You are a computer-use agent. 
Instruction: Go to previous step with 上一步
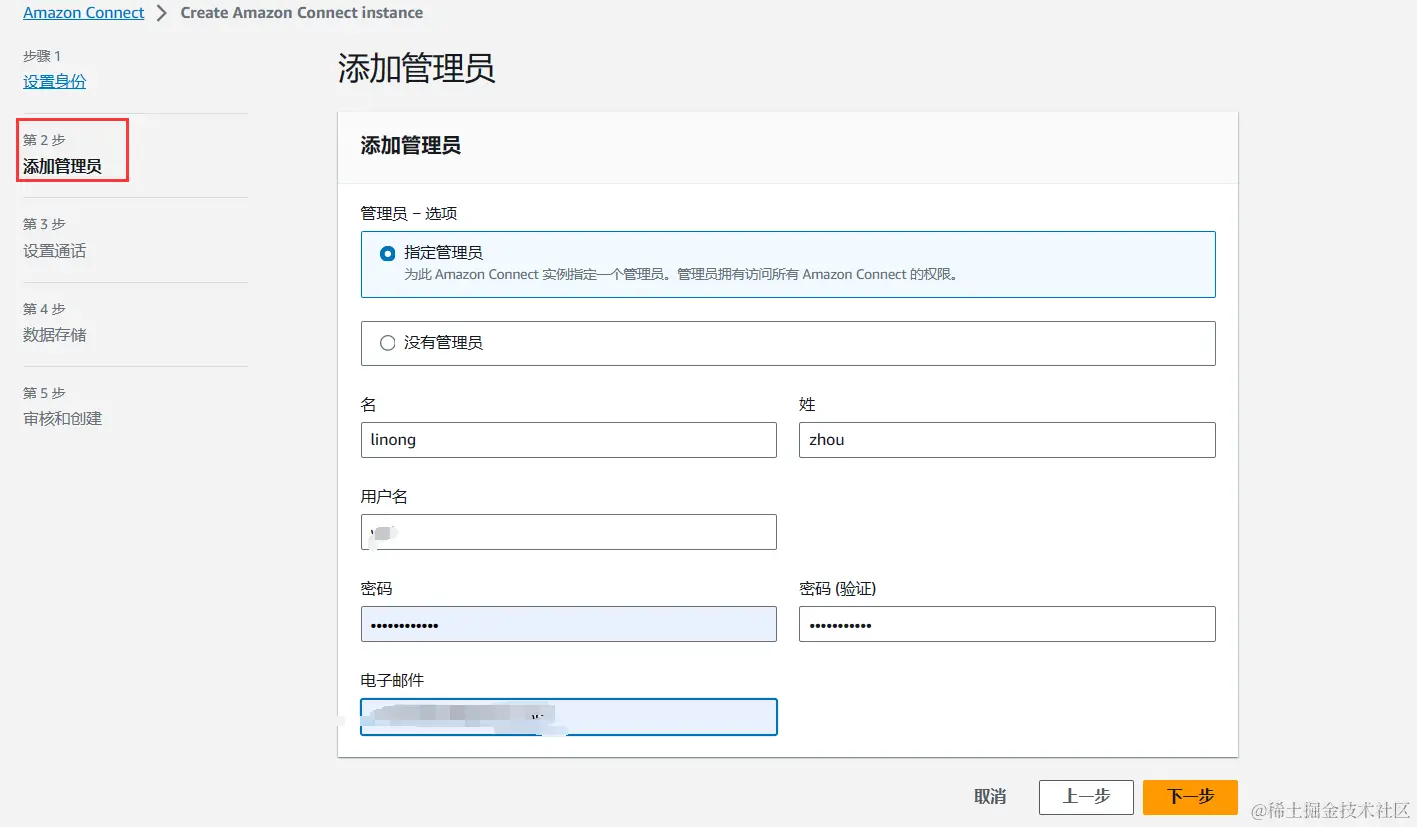pyautogui.click(x=1086, y=797)
